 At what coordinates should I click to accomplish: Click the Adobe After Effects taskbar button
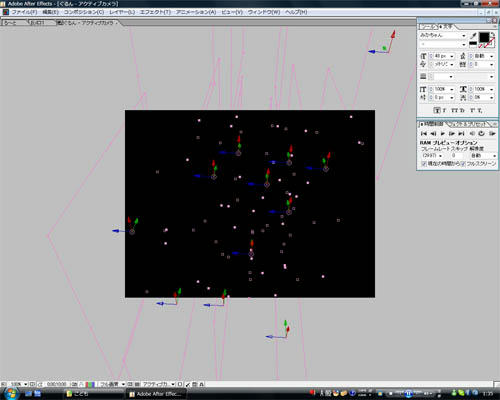tap(156, 394)
